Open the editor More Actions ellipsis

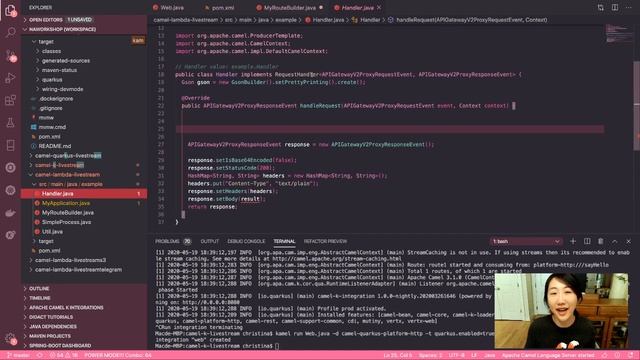click(x=629, y=7)
